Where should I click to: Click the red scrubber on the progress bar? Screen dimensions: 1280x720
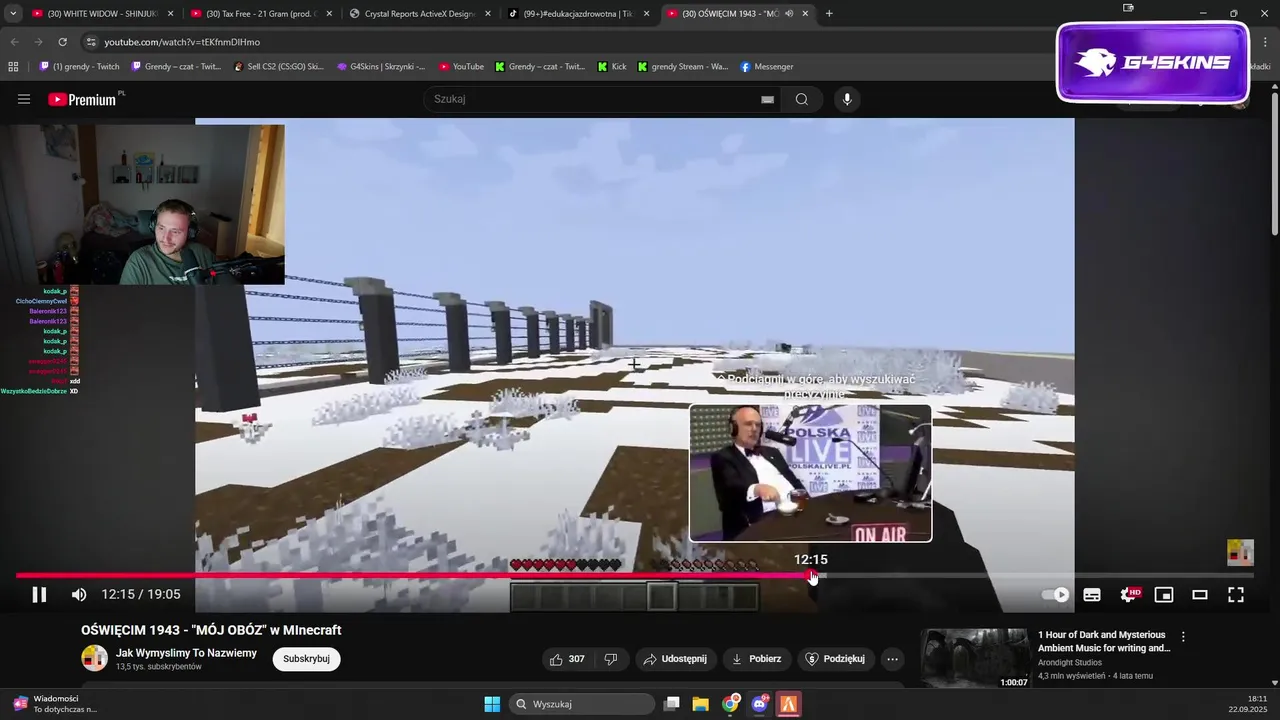tap(812, 576)
